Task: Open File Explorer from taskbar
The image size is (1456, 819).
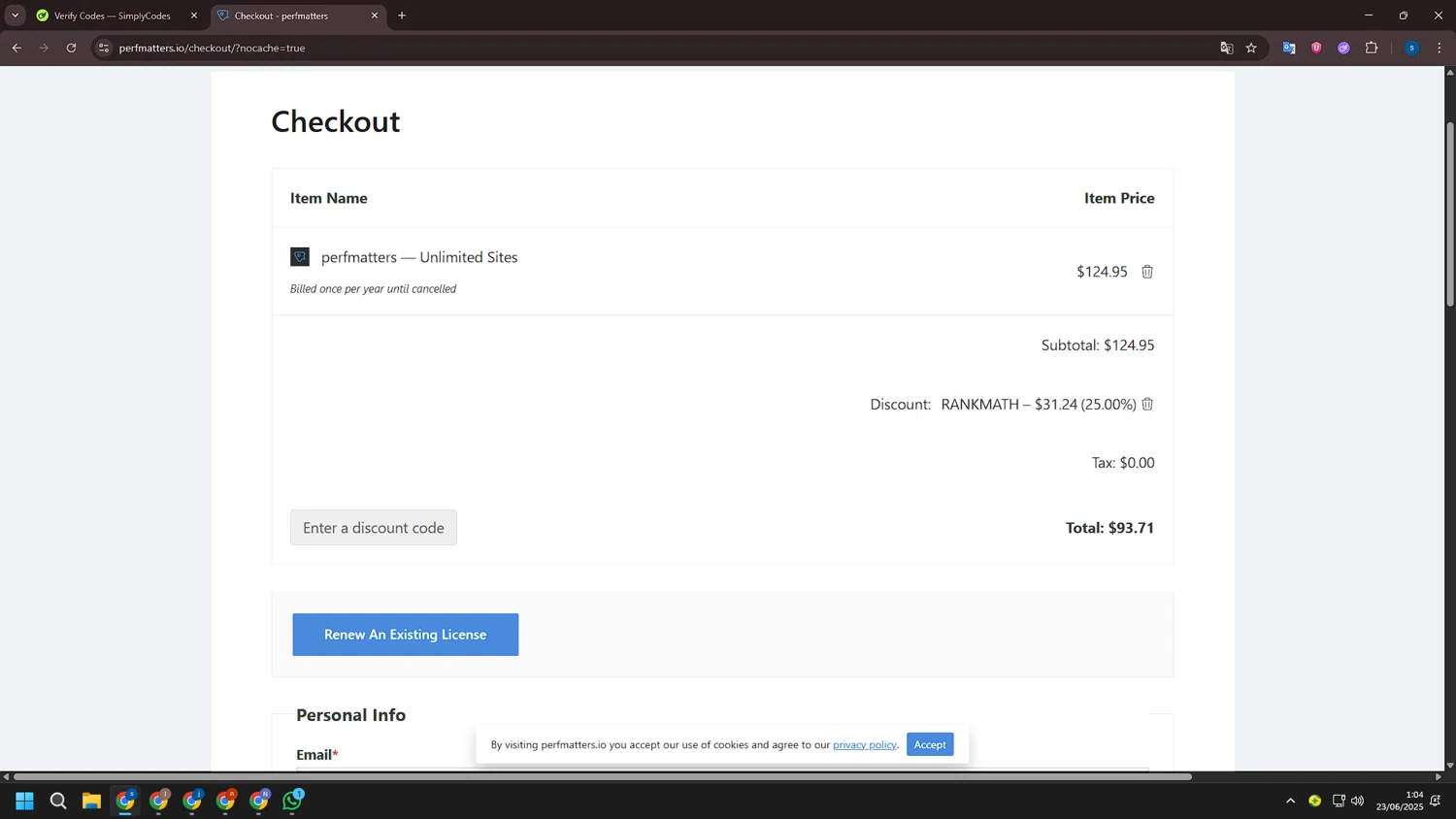Action: pos(91,801)
